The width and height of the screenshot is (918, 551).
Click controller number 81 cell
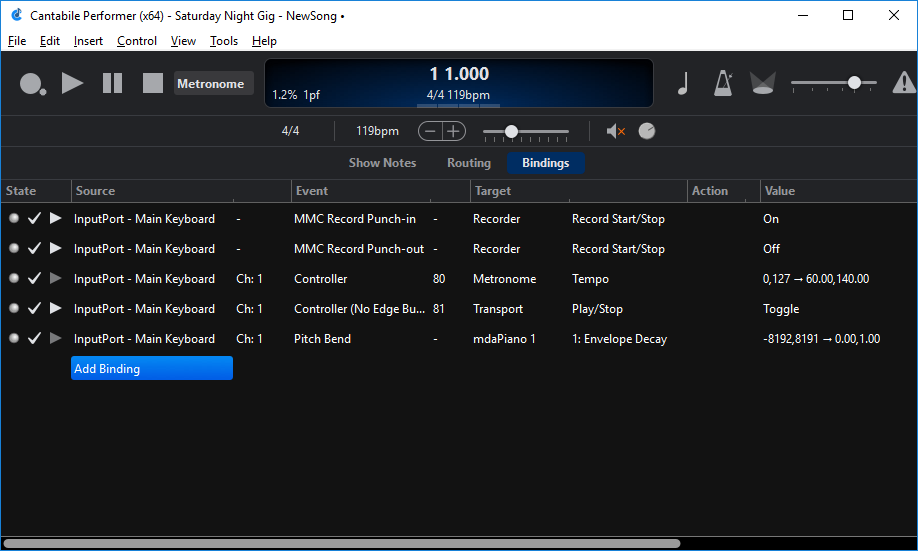pos(439,309)
